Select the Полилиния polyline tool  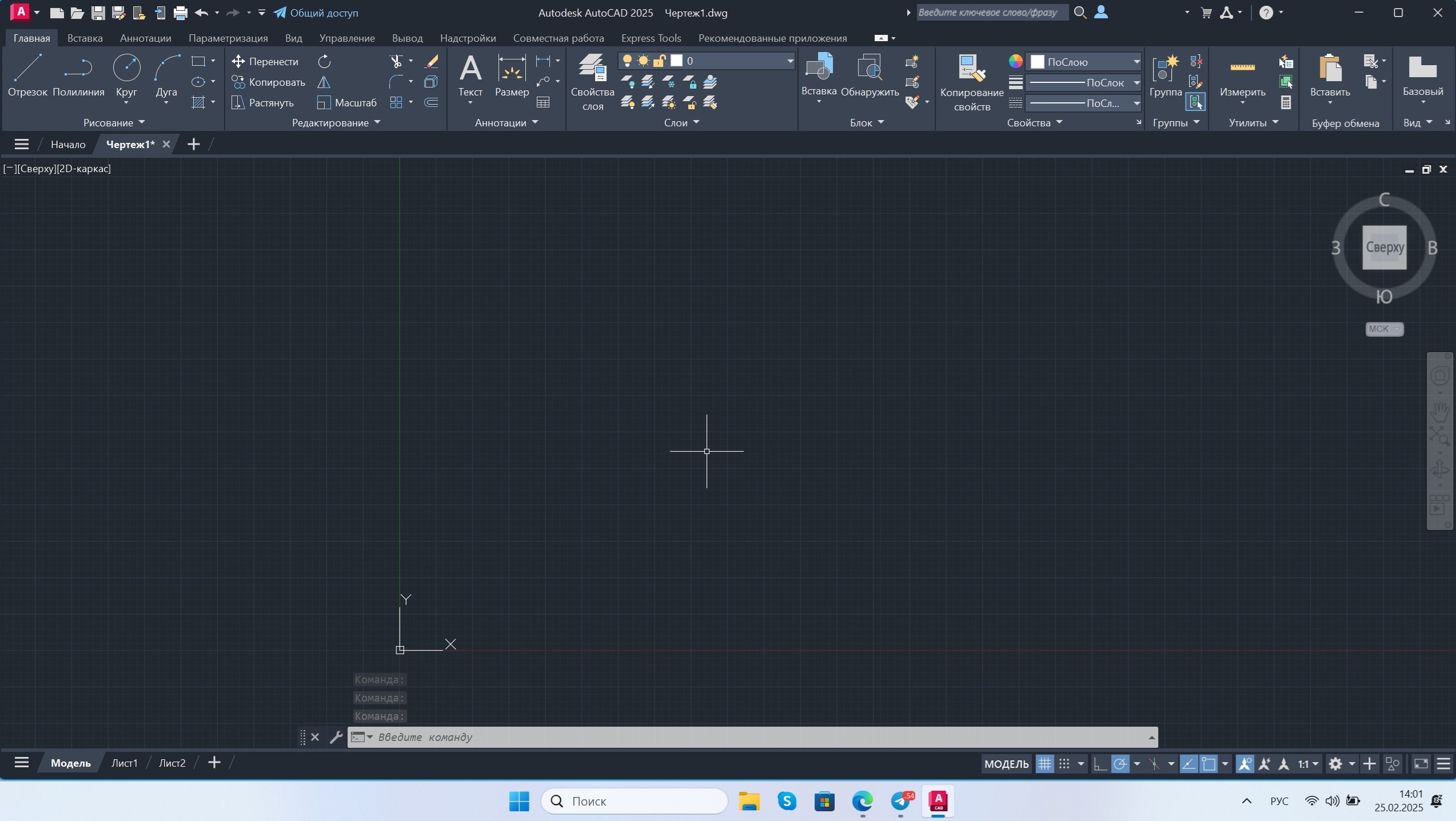(78, 75)
